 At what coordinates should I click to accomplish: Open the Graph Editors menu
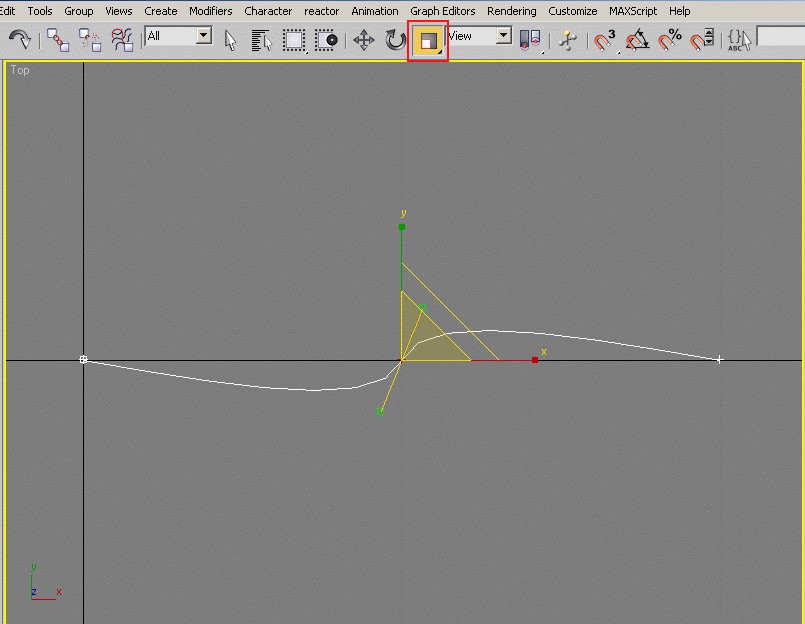(x=443, y=11)
